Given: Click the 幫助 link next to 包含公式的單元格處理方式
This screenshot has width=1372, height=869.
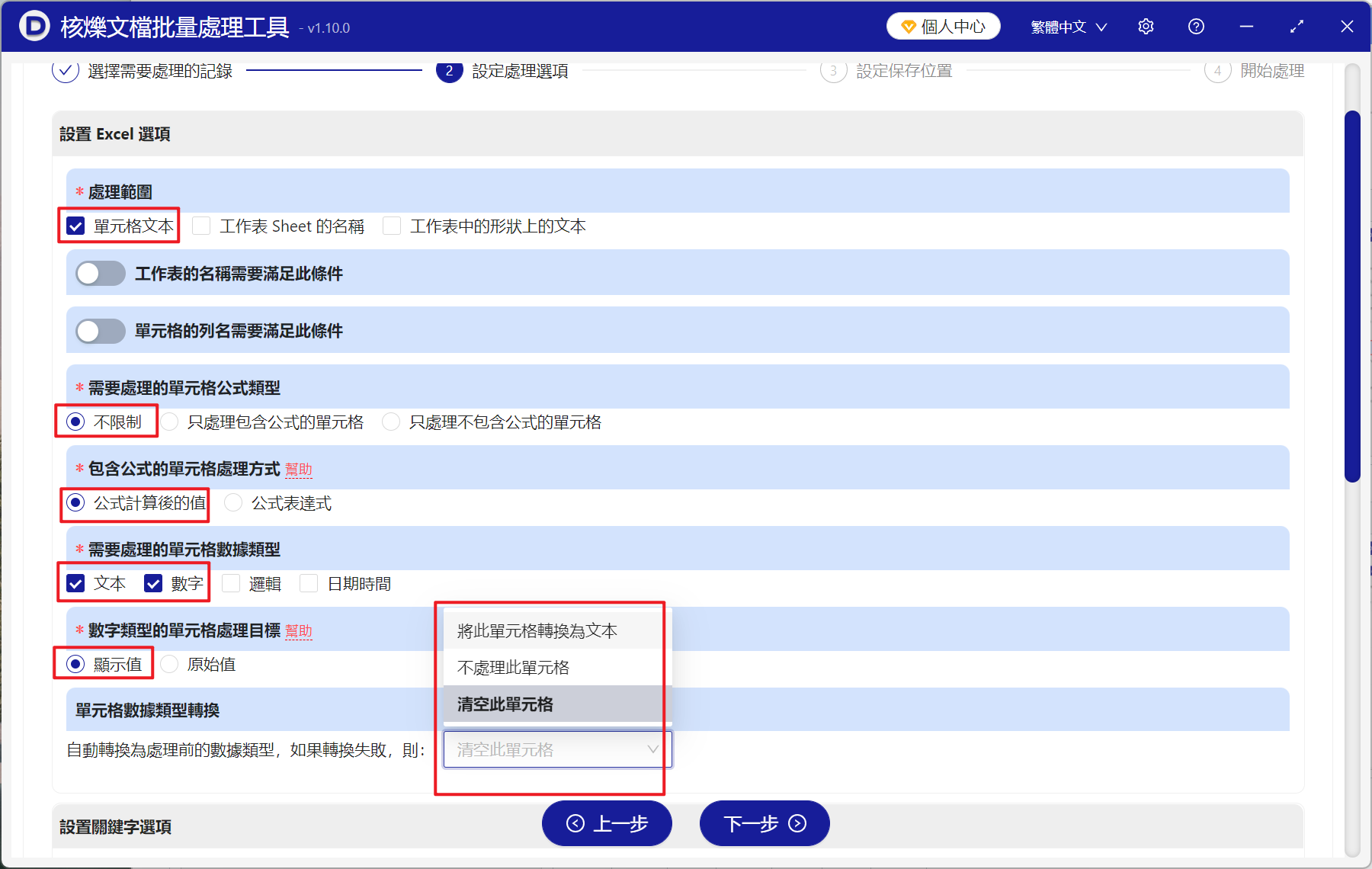Looking at the screenshot, I should [x=299, y=470].
